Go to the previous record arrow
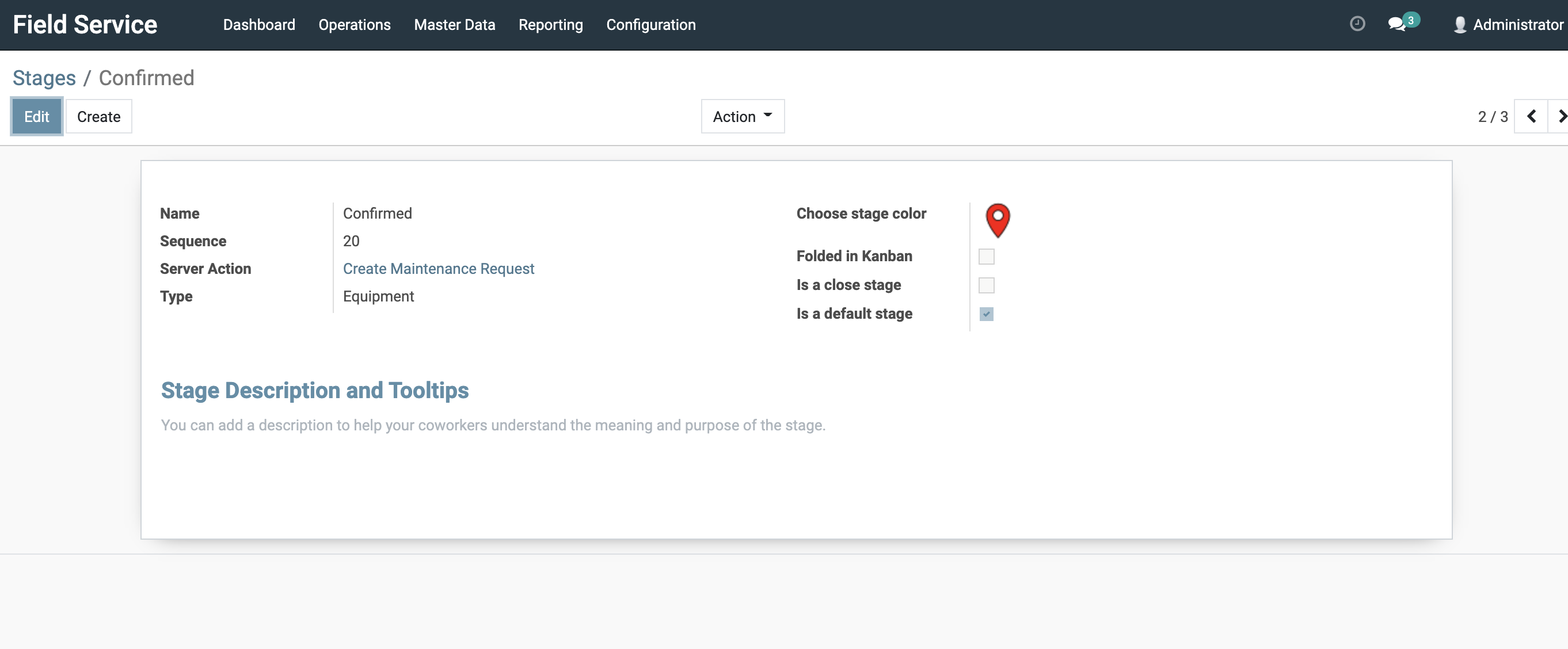Image resolution: width=1568 pixels, height=649 pixels. click(1532, 116)
